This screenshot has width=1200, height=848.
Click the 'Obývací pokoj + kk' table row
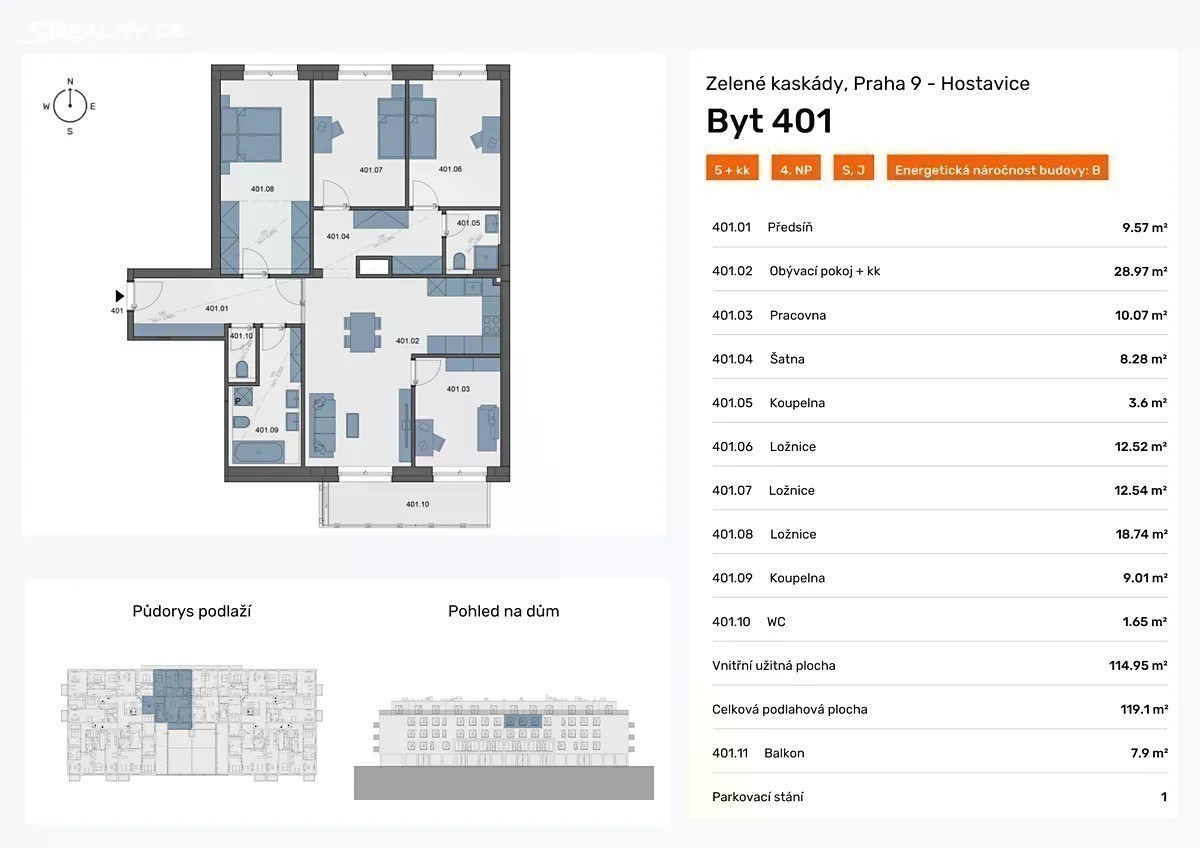tap(939, 271)
